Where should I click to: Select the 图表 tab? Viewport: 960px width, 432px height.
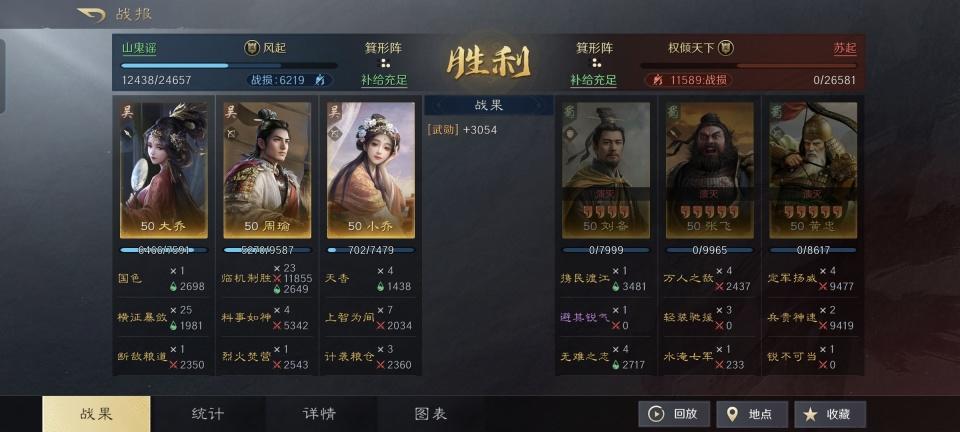(431, 414)
